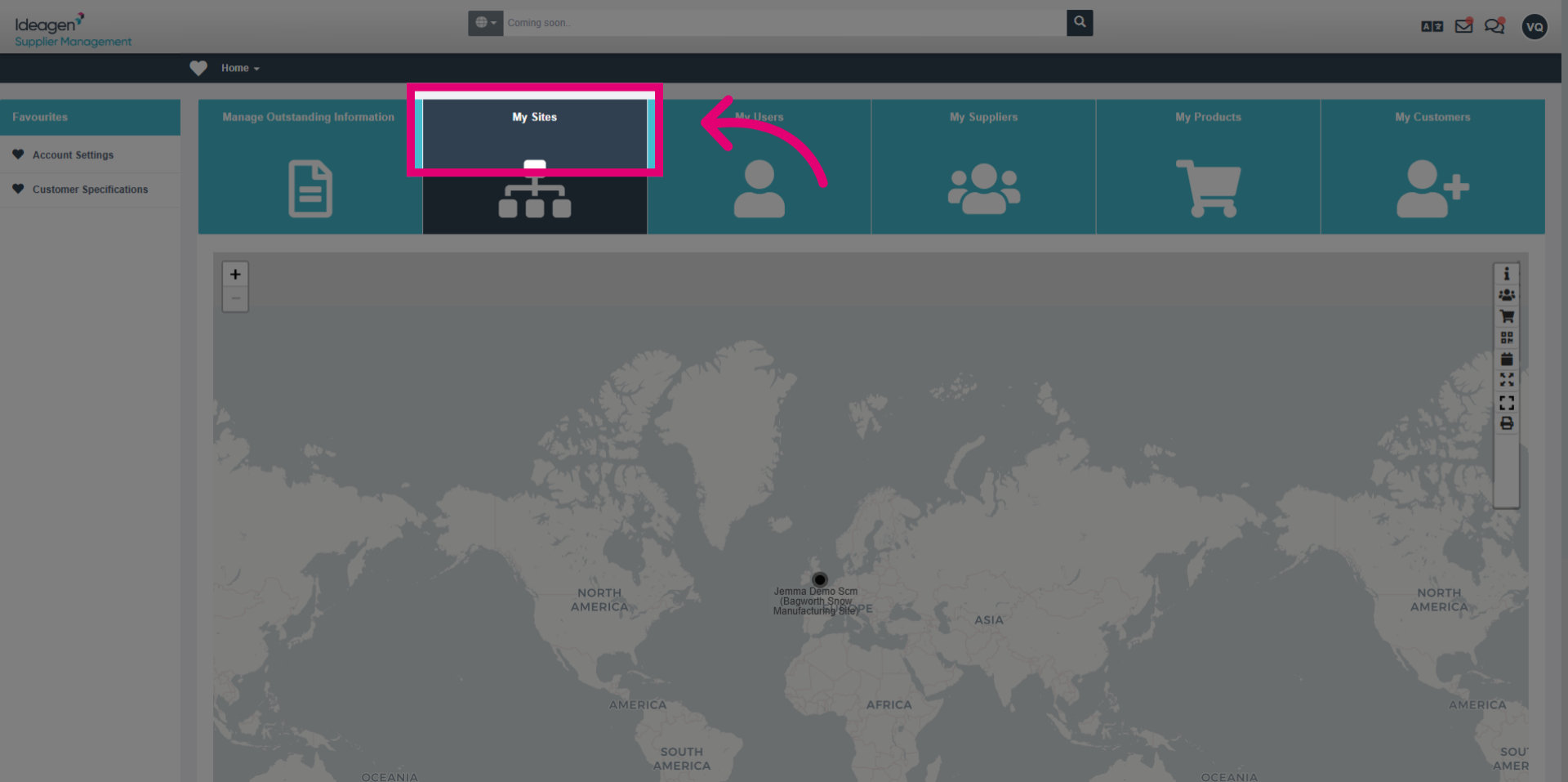Zoom out on the map
The width and height of the screenshot is (1568, 782).
tap(235, 298)
